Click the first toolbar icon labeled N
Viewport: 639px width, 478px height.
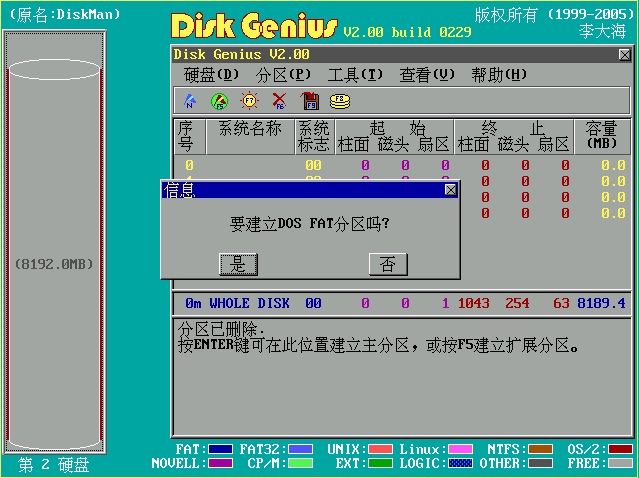pyautogui.click(x=190, y=100)
